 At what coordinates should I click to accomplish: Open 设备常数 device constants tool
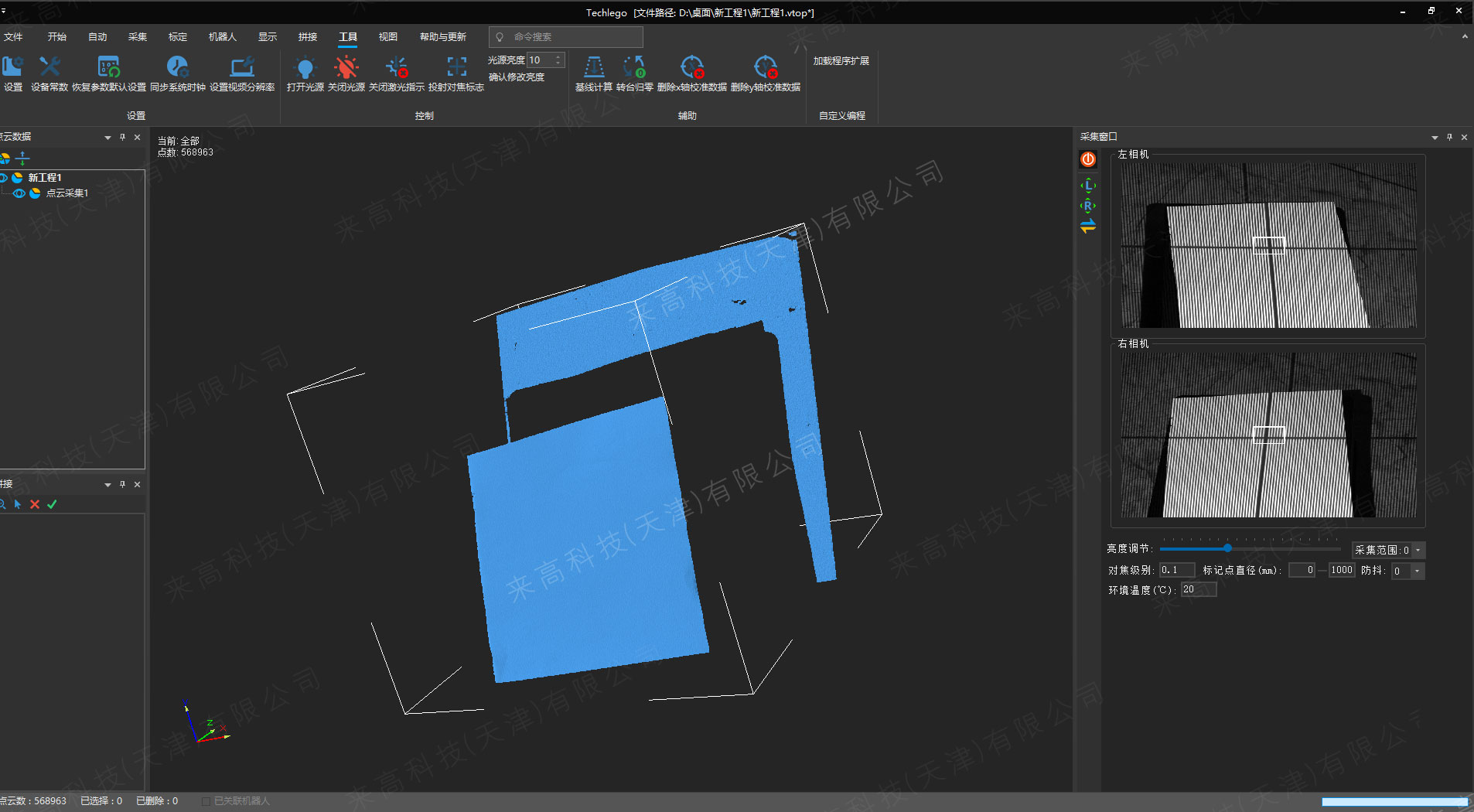[x=49, y=68]
